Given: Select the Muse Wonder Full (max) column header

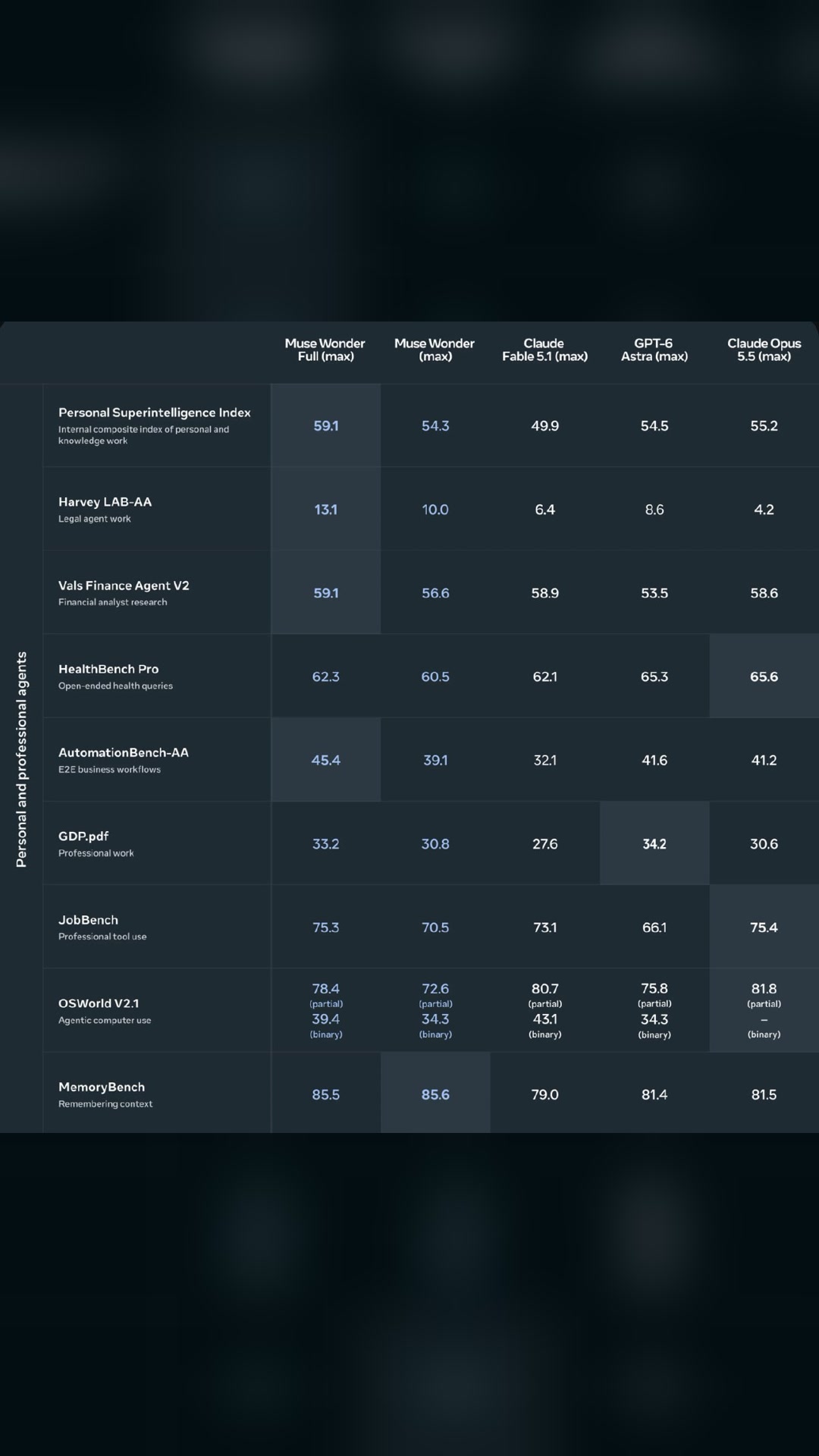Looking at the screenshot, I should tap(325, 350).
